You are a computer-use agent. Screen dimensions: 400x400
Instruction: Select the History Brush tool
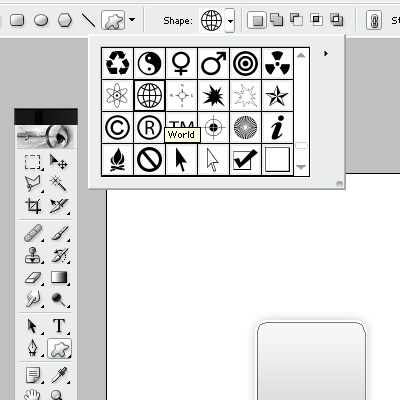coord(59,255)
